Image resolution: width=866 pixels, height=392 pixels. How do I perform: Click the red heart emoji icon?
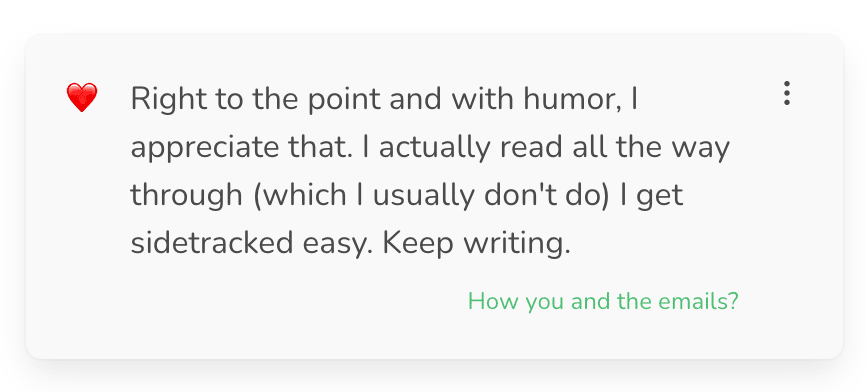coord(82,98)
